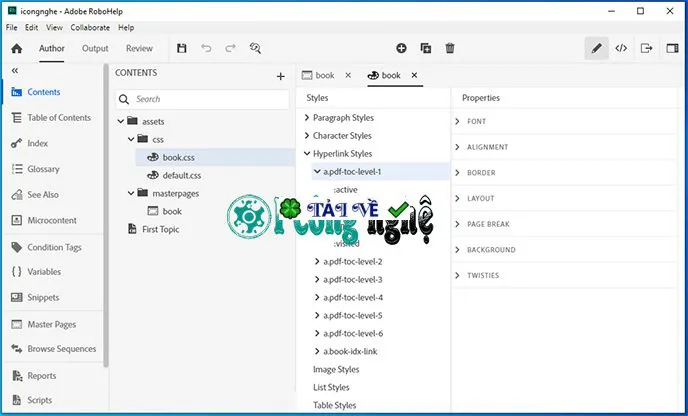
Task: Close the book master page tab
Action: click(x=348, y=75)
